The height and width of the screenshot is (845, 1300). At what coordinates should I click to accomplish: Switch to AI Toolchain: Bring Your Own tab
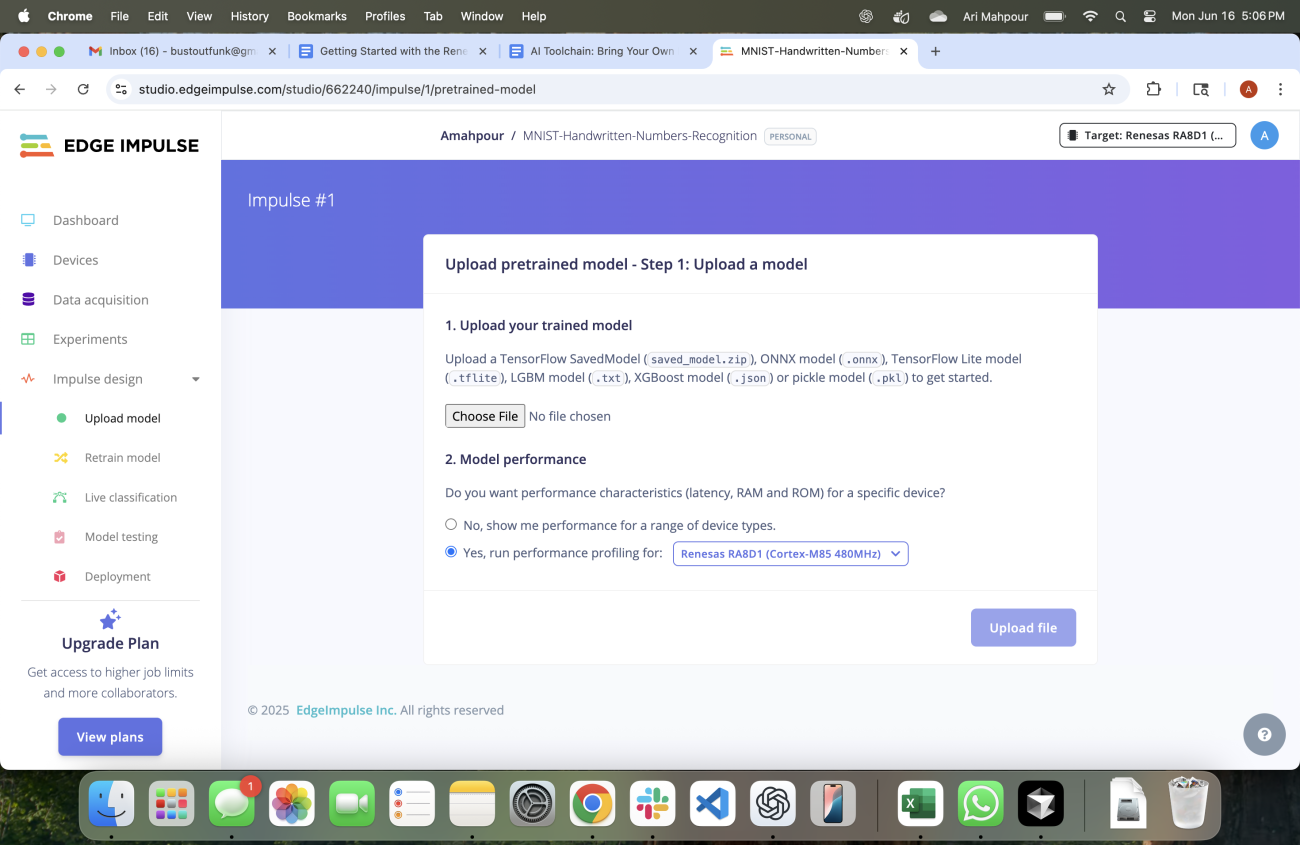point(602,51)
